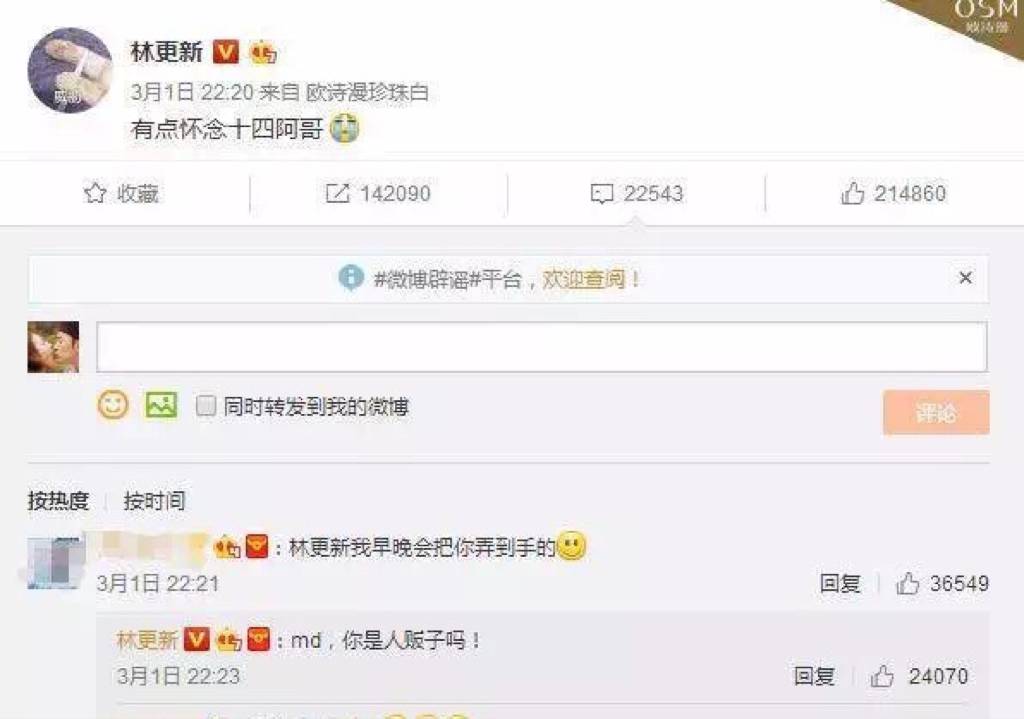Open the comment bubble icon showing 22543
The width and height of the screenshot is (1024, 719).
601,194
